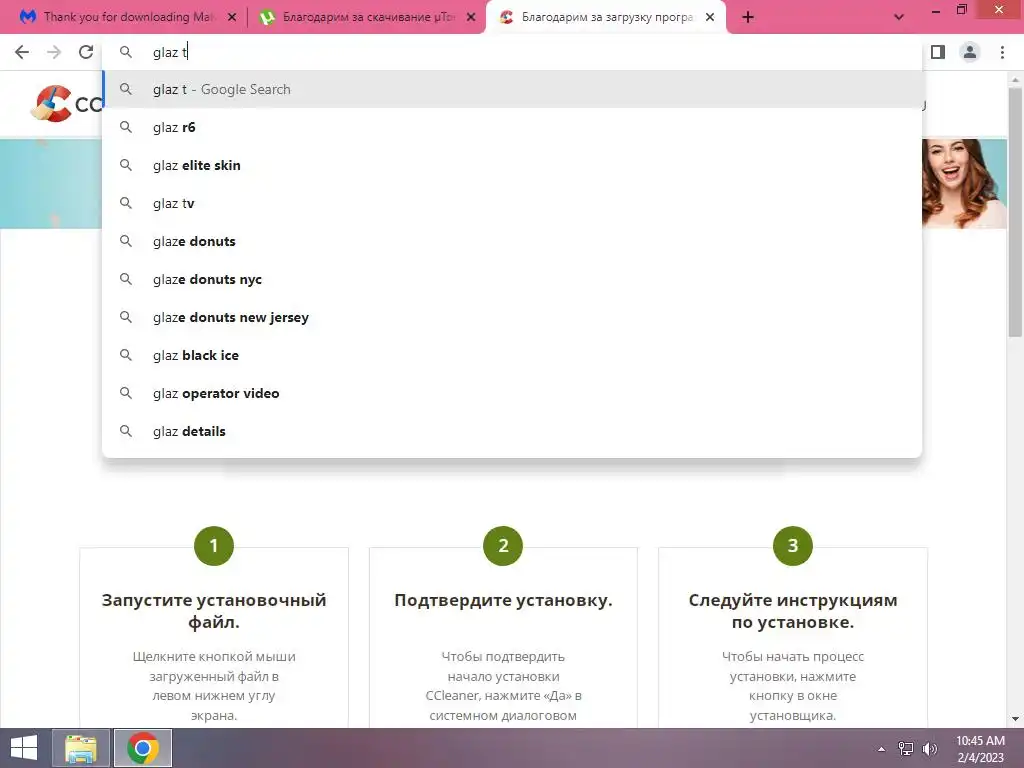Screen dimensions: 1024x768
Task: Select the 'glaz tv' suggestion
Action: point(512,203)
